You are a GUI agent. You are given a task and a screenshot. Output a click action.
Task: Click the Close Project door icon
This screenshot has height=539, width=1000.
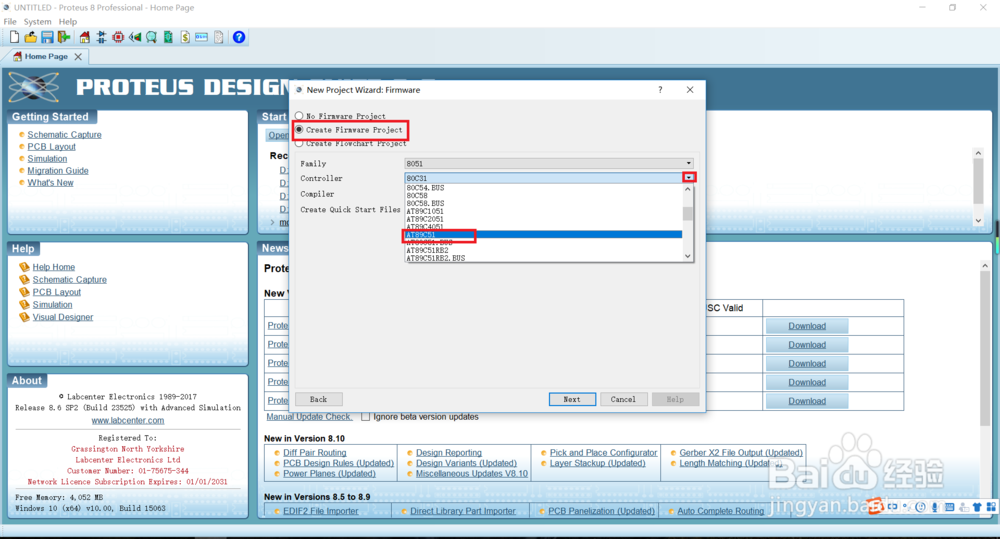coord(64,37)
